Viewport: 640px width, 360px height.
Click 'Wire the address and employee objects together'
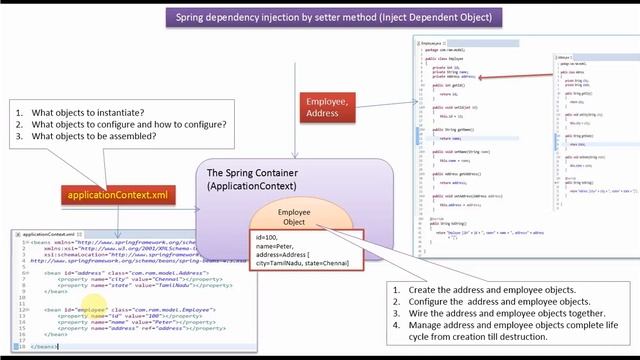point(507,314)
